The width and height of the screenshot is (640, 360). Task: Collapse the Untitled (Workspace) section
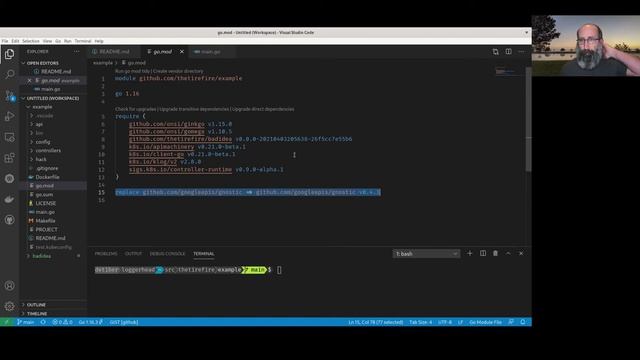pos(53,98)
